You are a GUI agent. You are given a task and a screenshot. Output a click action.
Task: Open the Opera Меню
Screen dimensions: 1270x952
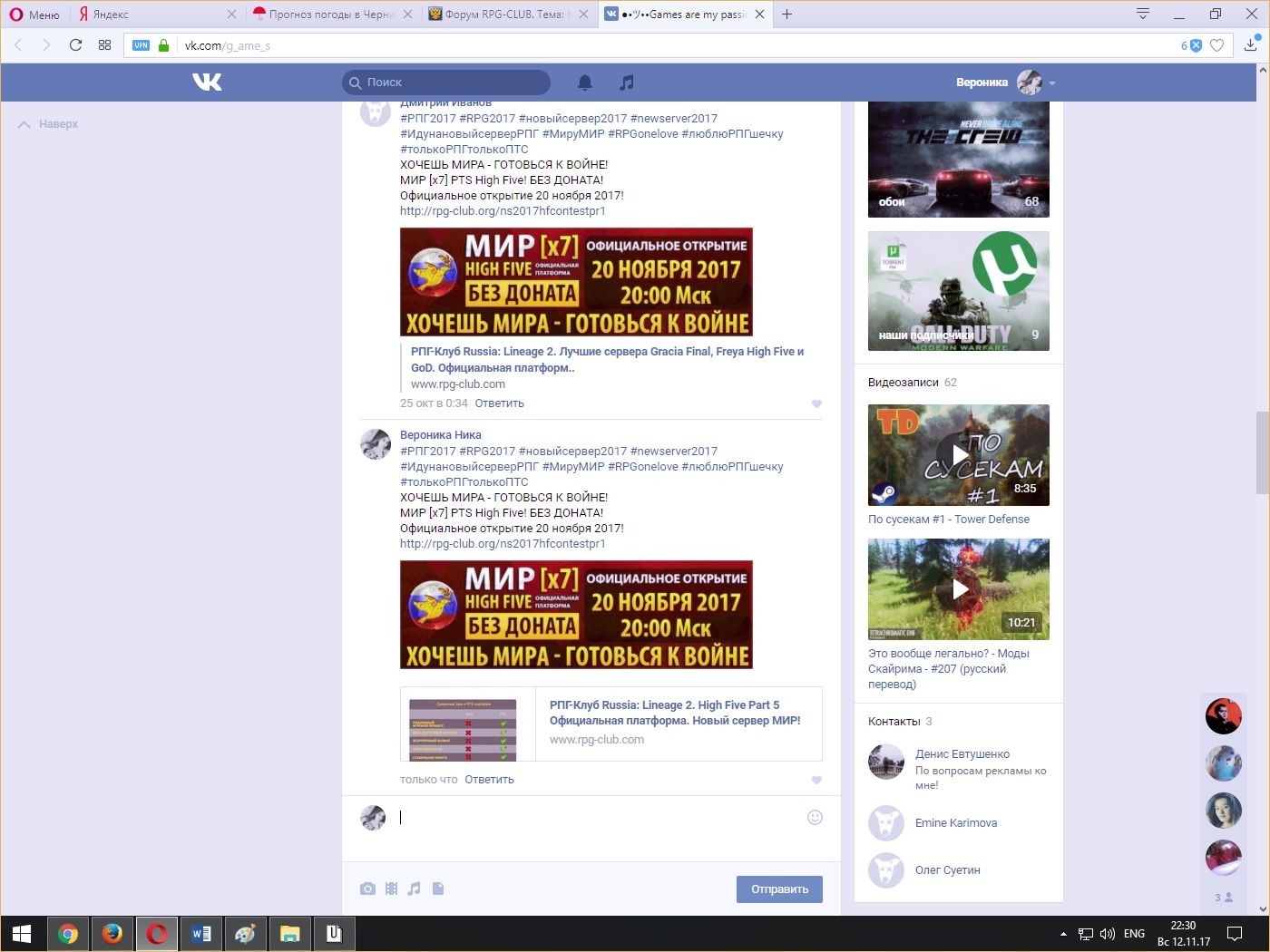34,15
